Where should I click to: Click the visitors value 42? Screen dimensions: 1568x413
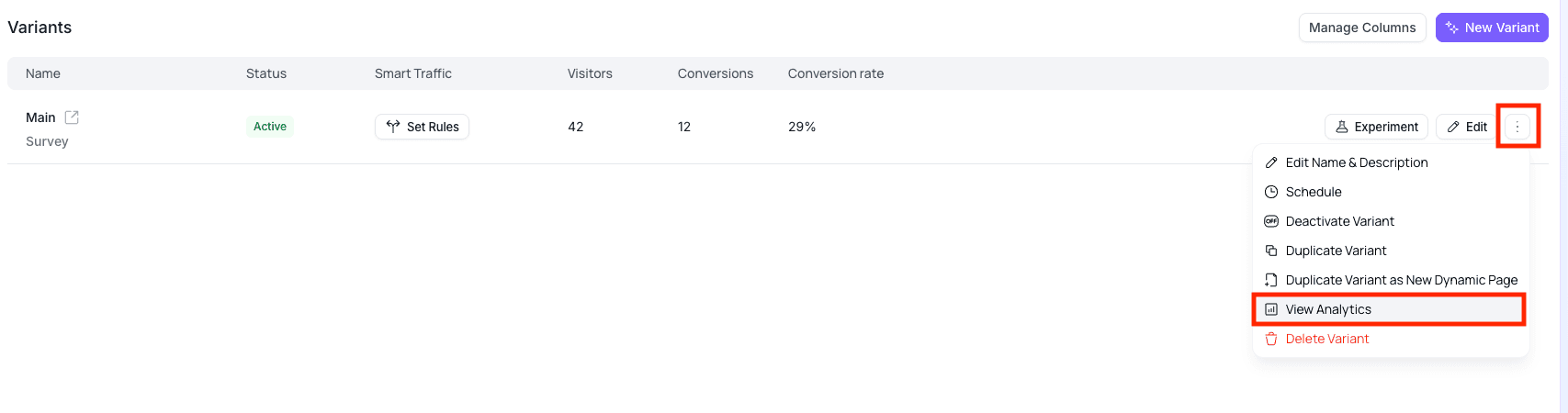click(576, 127)
